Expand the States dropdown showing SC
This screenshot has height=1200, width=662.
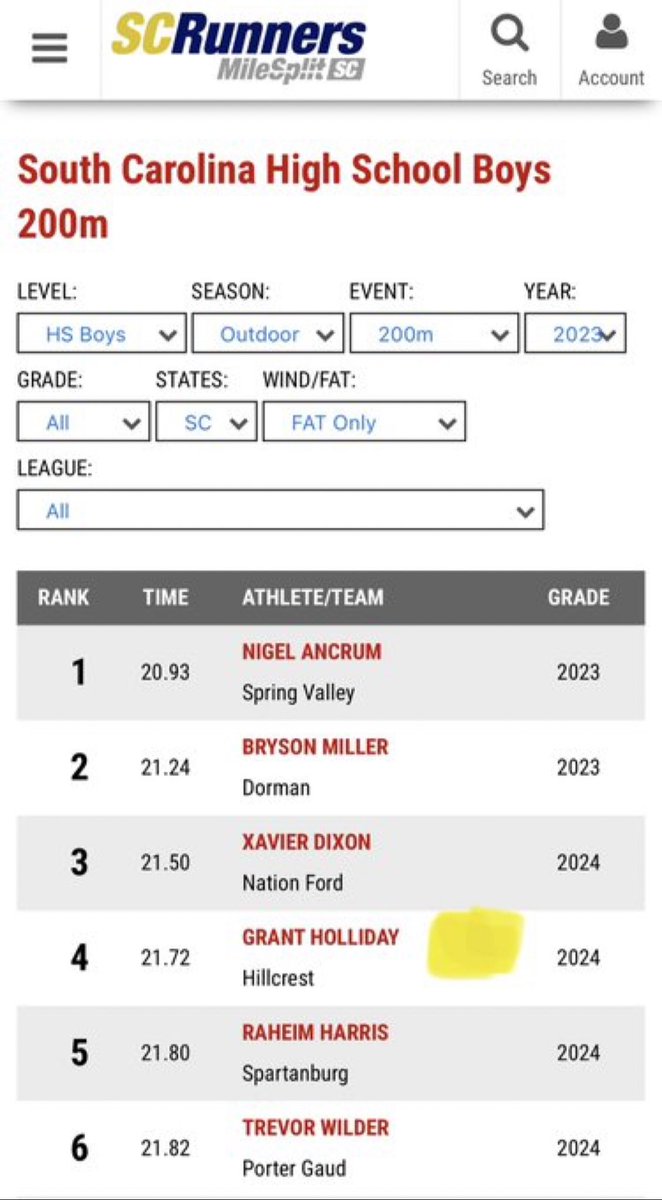pos(206,422)
